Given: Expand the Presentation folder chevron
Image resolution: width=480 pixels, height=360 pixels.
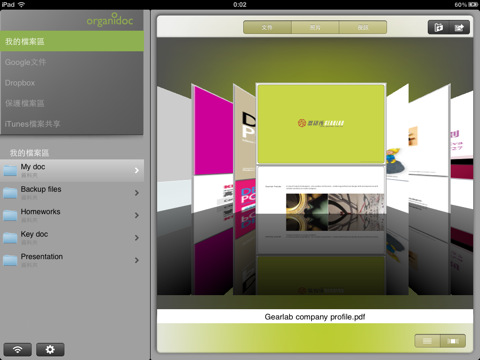Looking at the screenshot, I should pos(137,260).
